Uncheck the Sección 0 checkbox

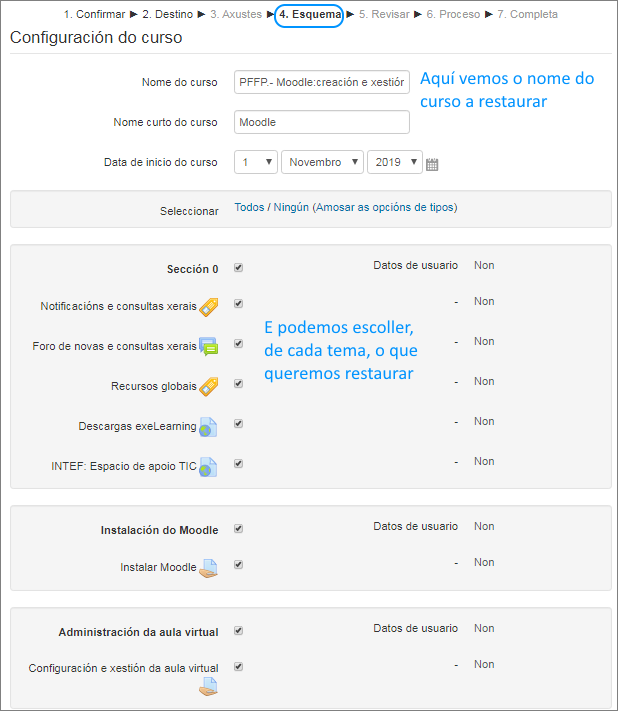pos(238,268)
